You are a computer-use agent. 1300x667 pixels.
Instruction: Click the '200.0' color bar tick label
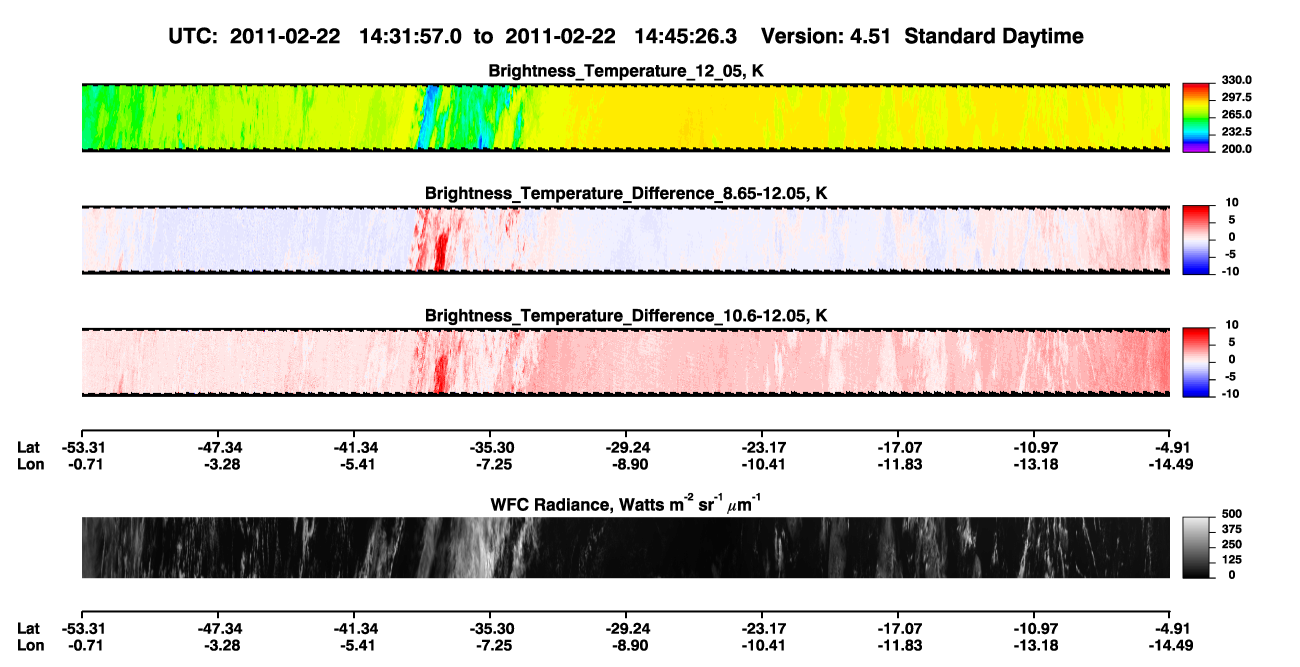(x=1236, y=149)
